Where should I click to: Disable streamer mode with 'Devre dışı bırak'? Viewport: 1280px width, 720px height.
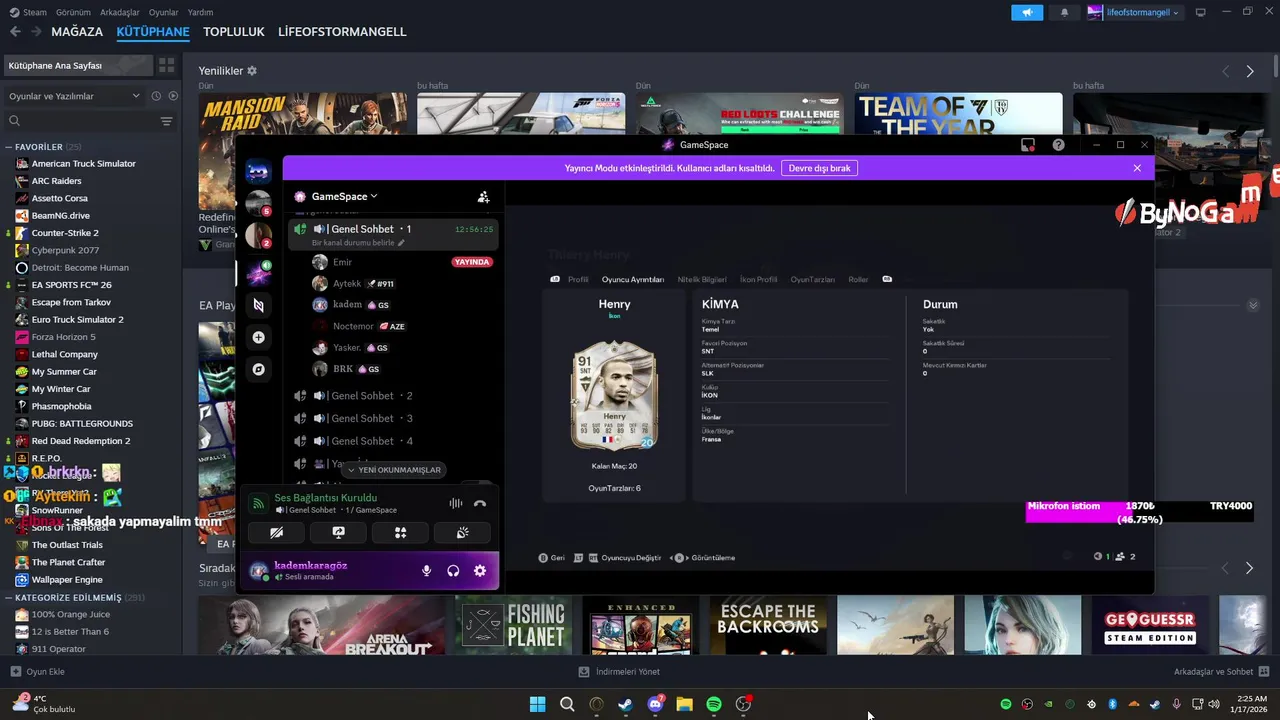coord(819,168)
